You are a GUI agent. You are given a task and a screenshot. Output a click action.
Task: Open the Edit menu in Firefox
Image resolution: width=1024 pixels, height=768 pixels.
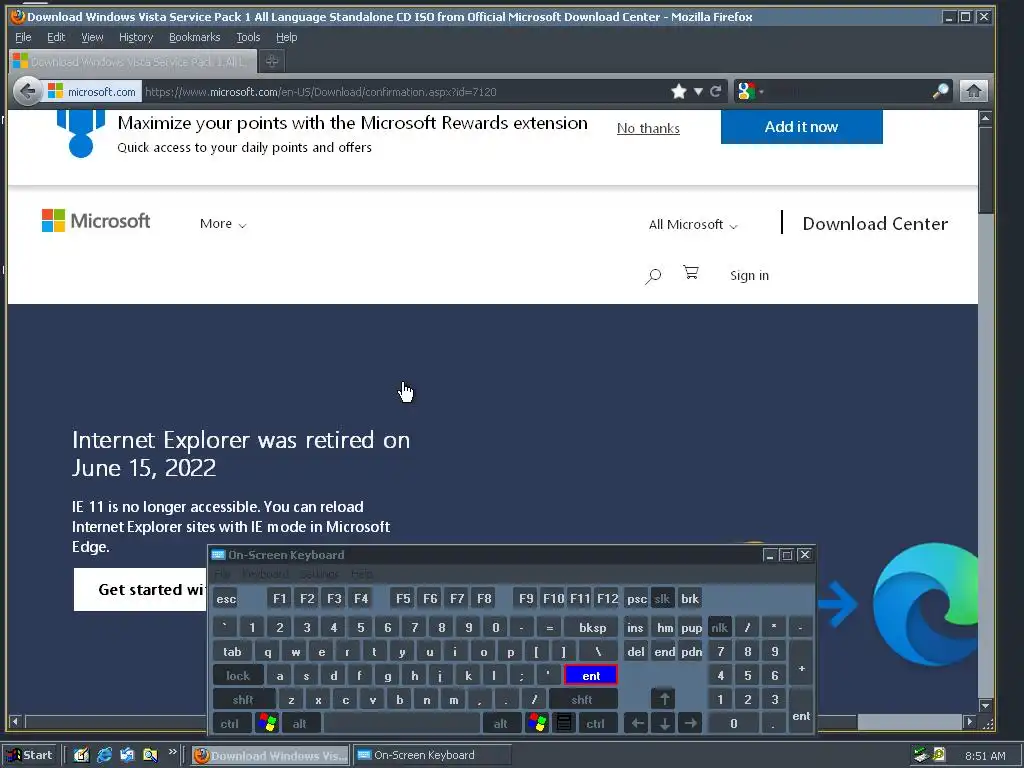pyautogui.click(x=56, y=37)
